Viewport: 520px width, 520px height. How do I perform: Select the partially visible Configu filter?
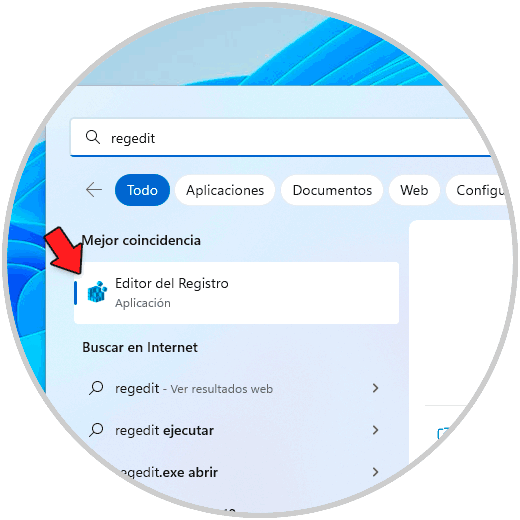[478, 190]
